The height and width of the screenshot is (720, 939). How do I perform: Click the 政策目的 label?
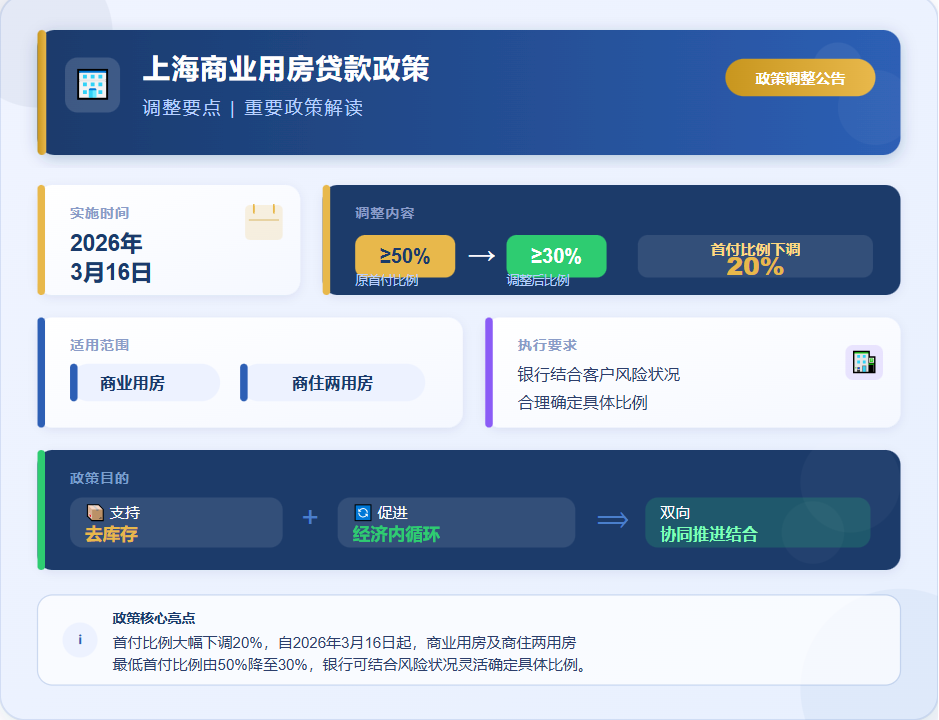coord(99,478)
